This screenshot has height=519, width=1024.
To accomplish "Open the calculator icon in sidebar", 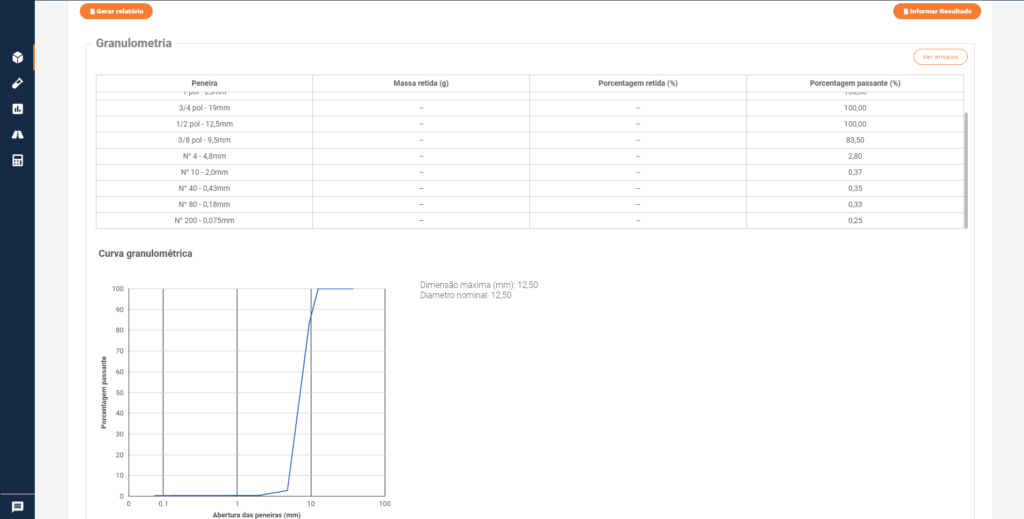I will pos(17,160).
